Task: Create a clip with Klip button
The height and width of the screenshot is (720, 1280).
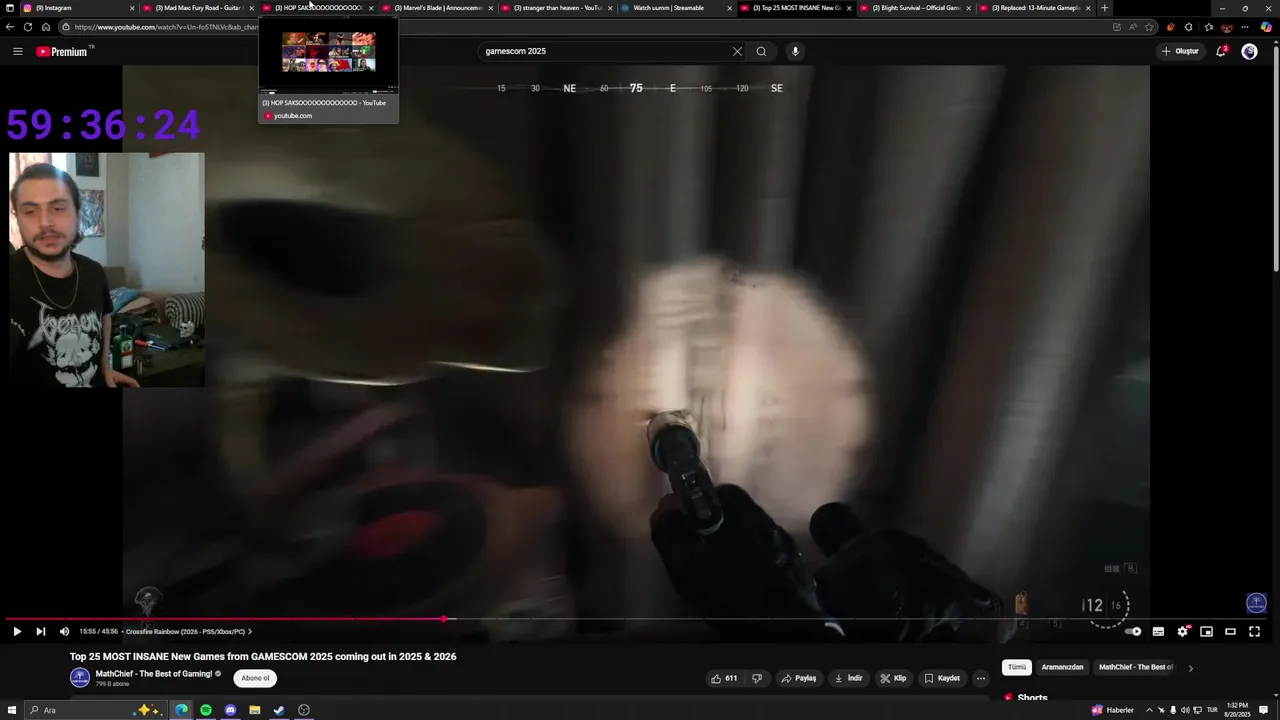Action: (x=893, y=678)
